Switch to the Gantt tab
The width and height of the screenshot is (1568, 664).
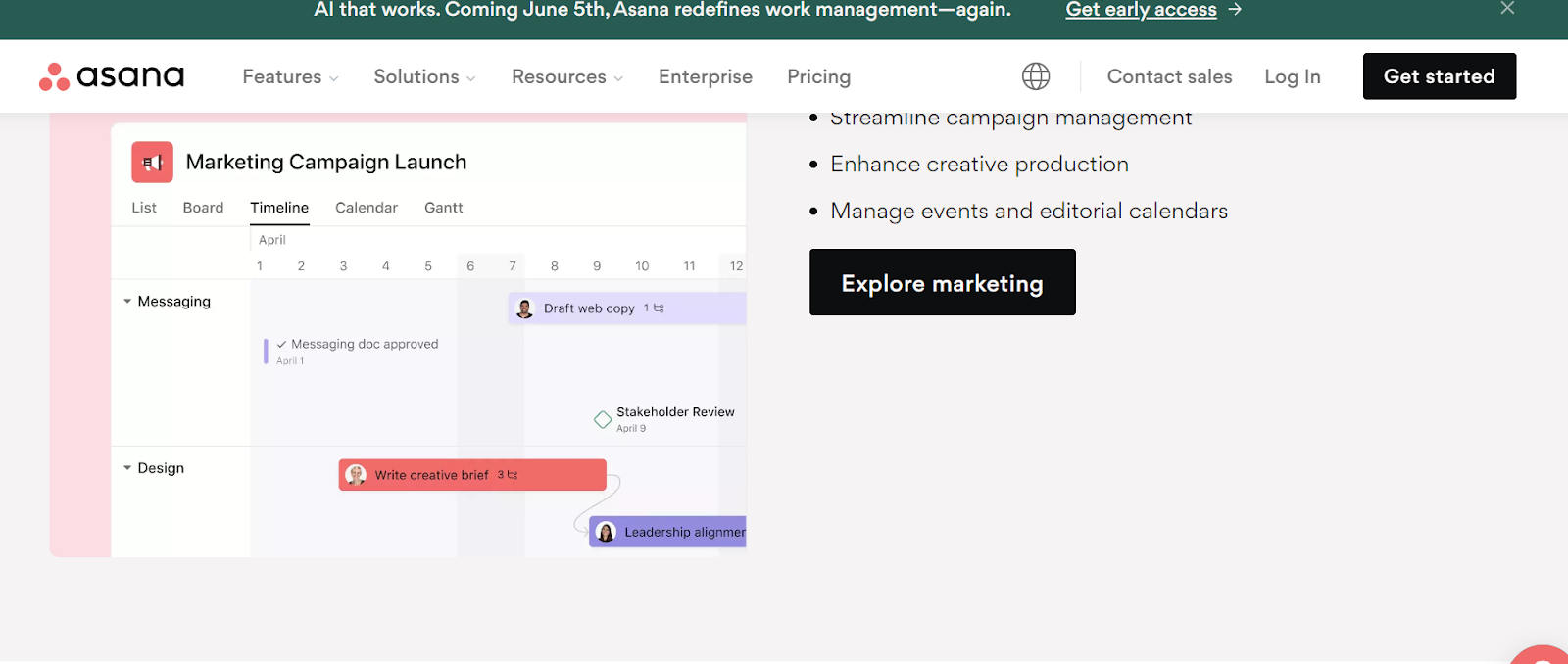point(444,208)
